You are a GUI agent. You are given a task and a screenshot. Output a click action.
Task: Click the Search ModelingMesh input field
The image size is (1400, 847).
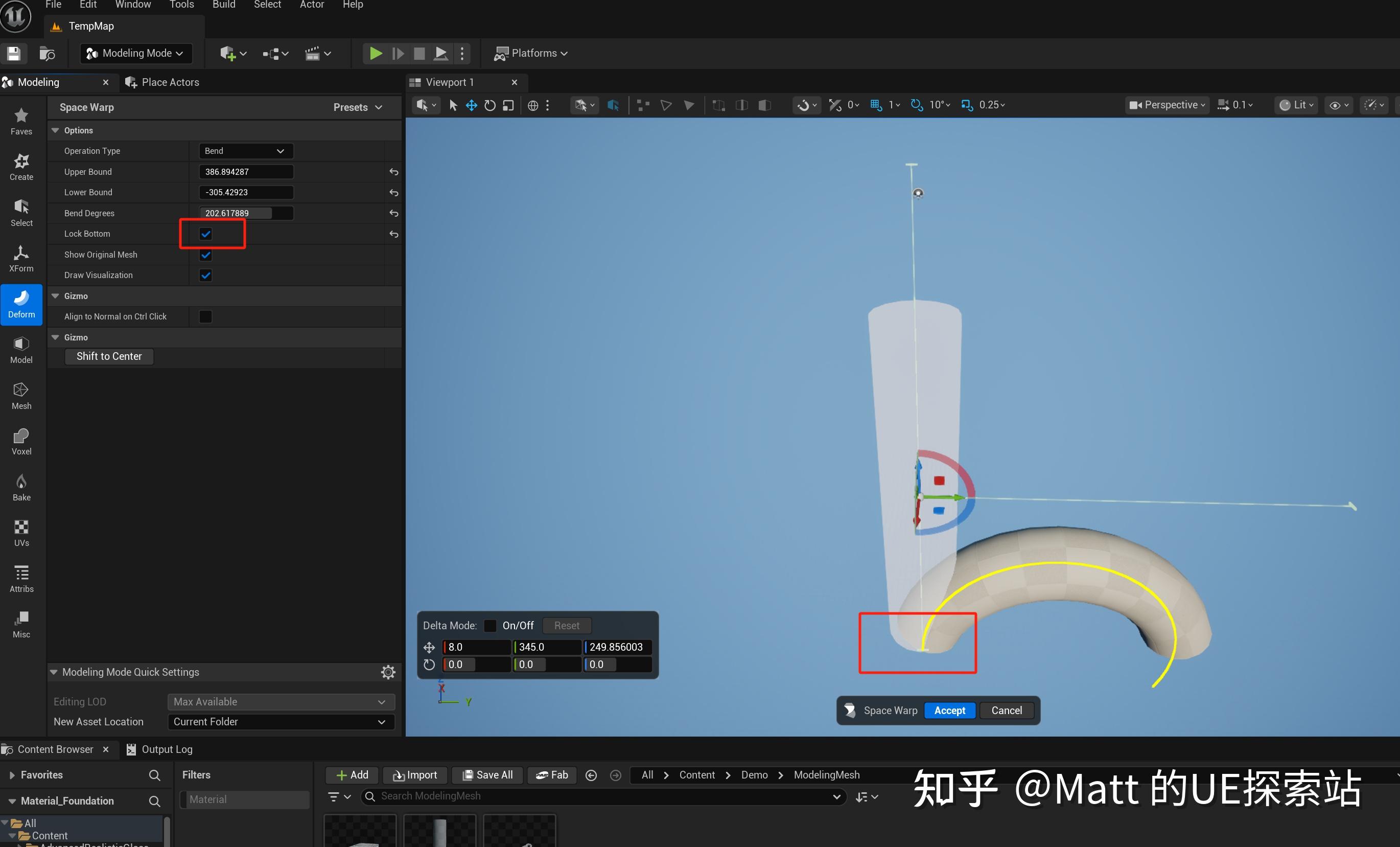pos(602,796)
